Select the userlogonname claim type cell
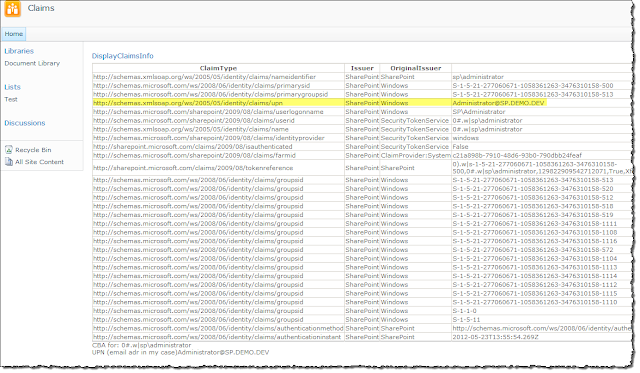 218,112
